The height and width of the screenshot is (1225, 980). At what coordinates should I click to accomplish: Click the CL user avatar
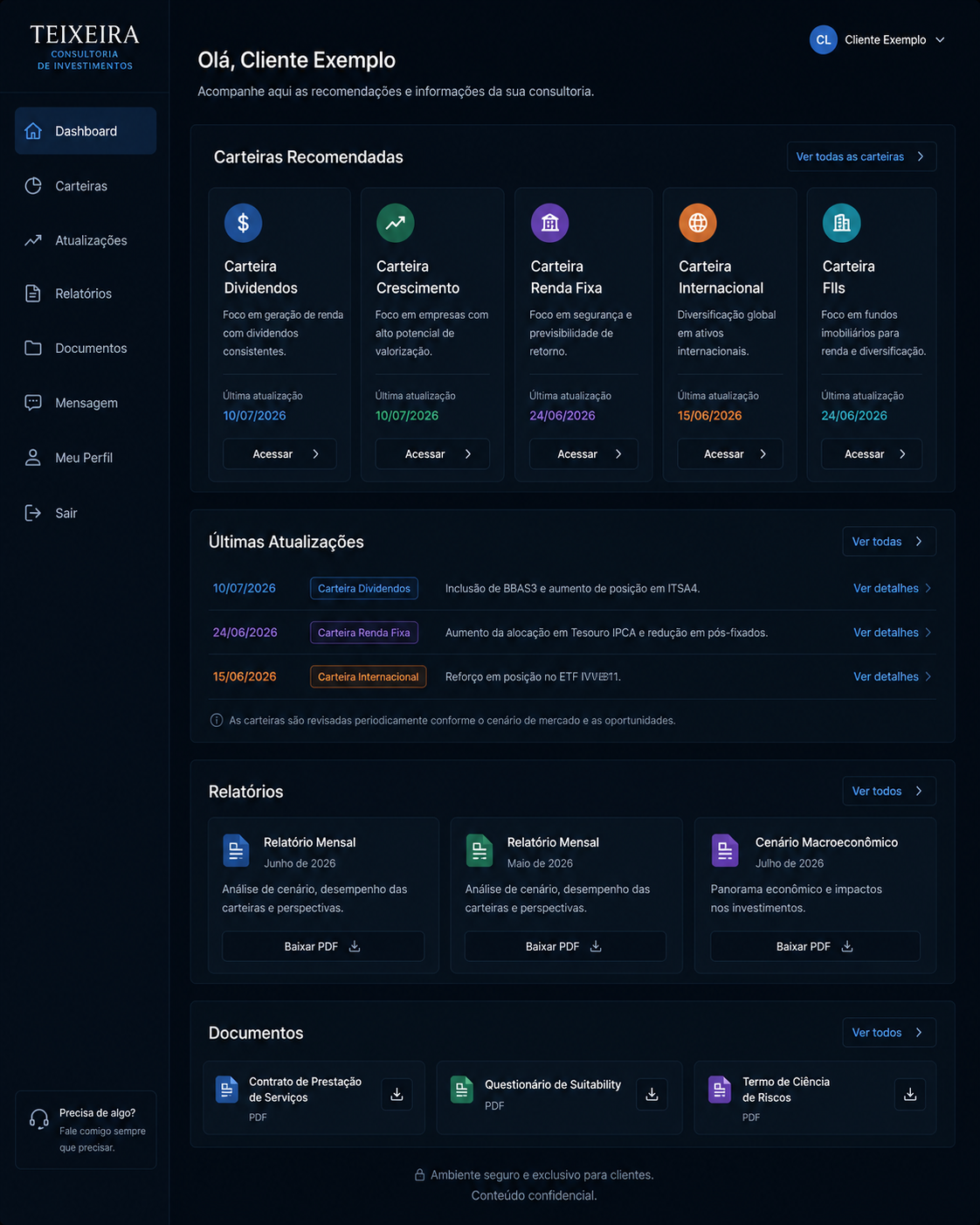coord(823,40)
